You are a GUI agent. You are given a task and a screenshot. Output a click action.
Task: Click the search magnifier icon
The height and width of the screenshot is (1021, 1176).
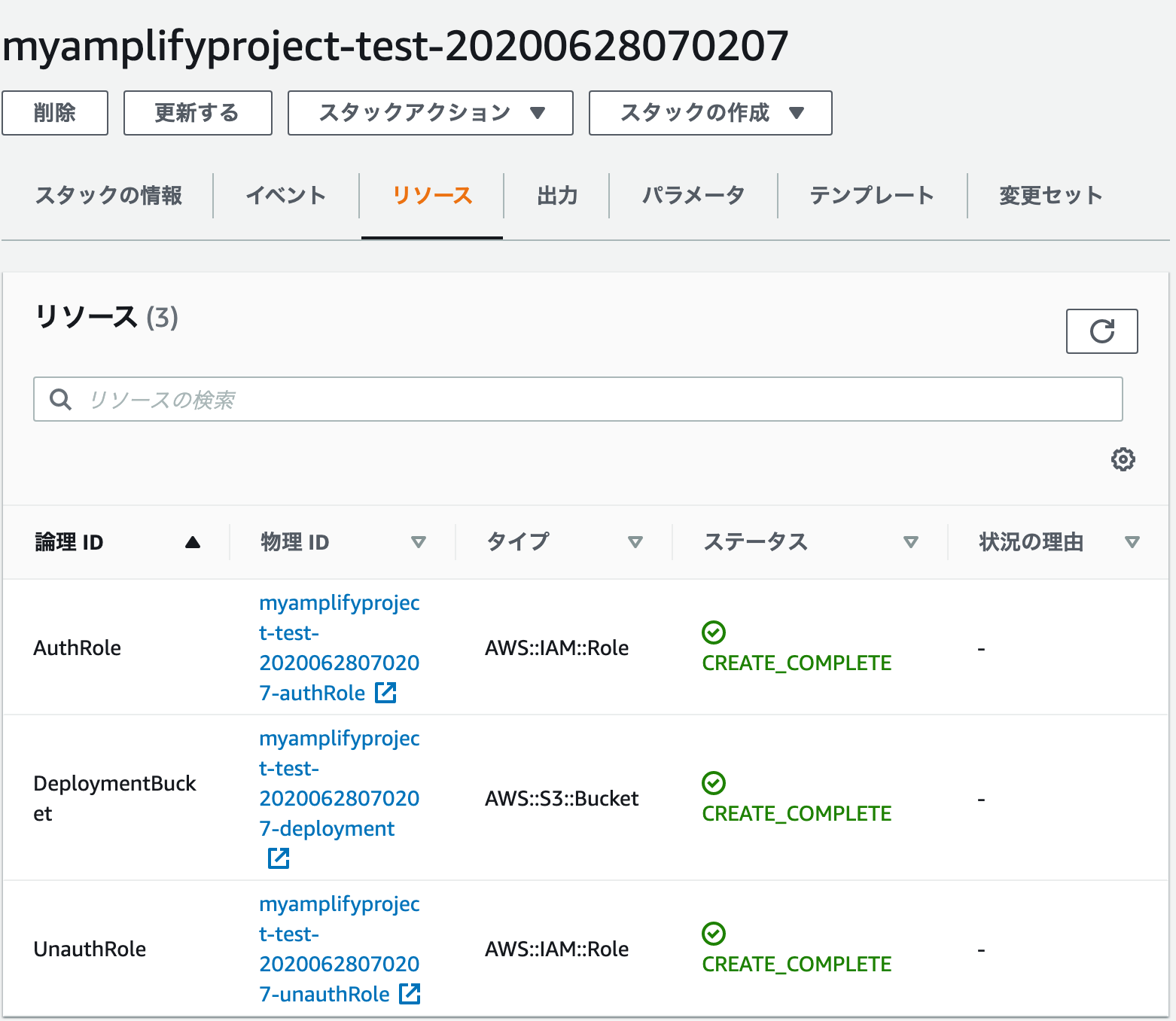click(x=60, y=399)
